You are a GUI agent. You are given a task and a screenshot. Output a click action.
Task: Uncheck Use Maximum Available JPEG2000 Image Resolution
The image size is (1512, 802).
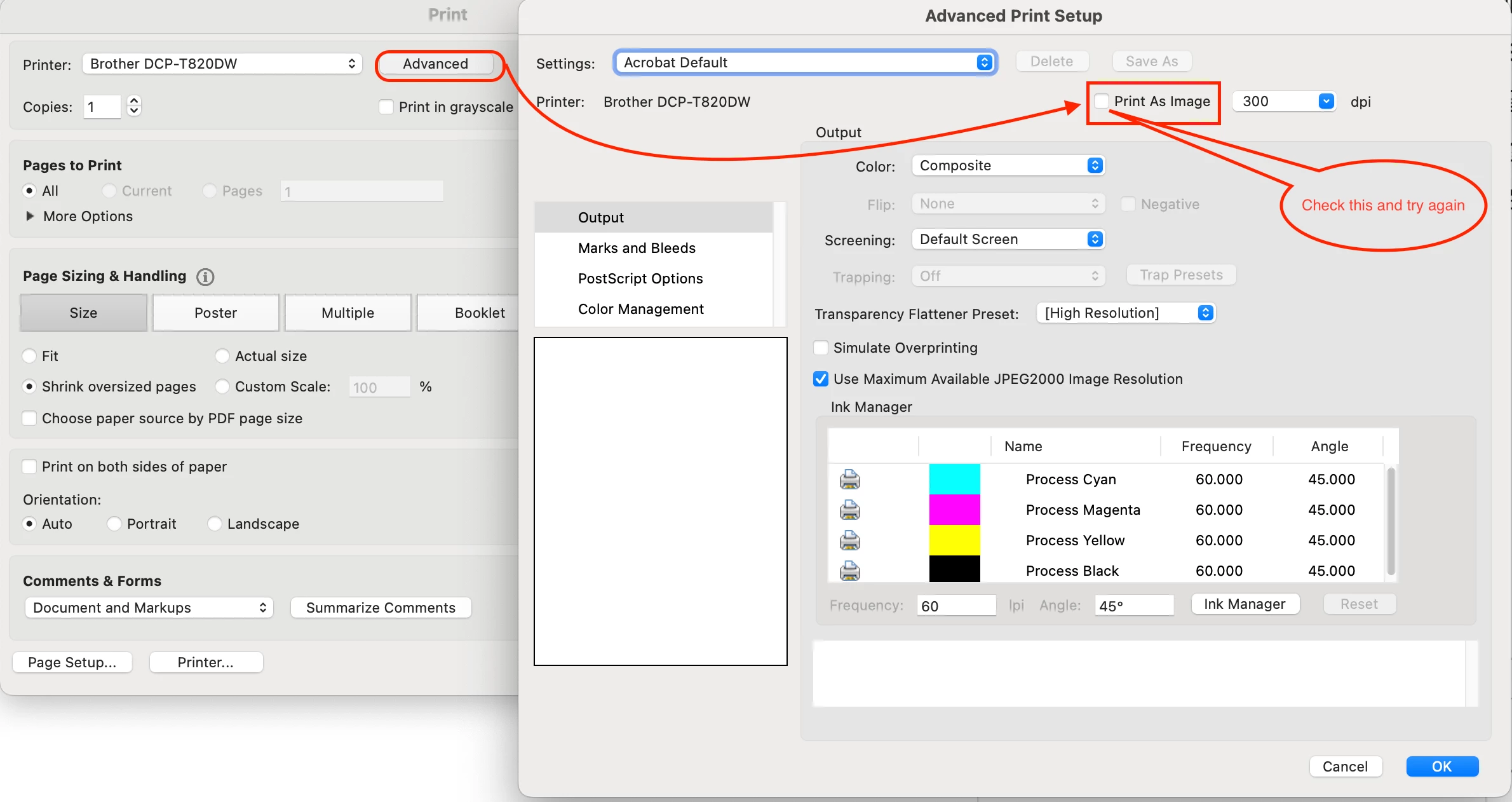821,379
